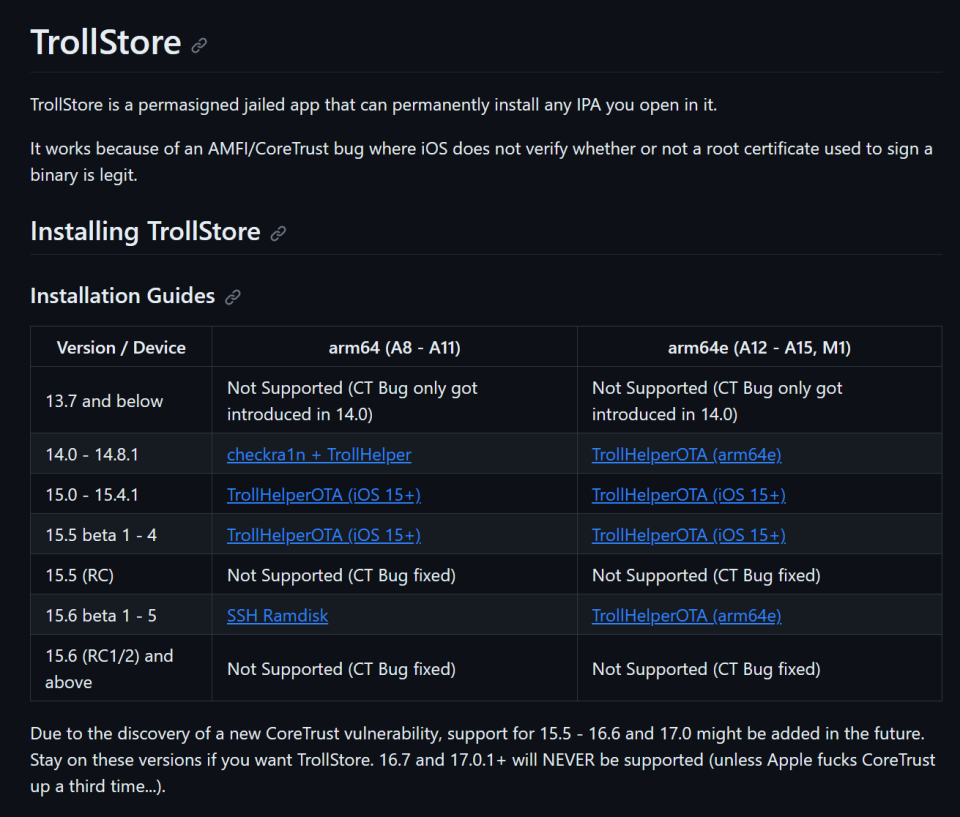Click the 15.5 (RC) row label

coord(80,576)
